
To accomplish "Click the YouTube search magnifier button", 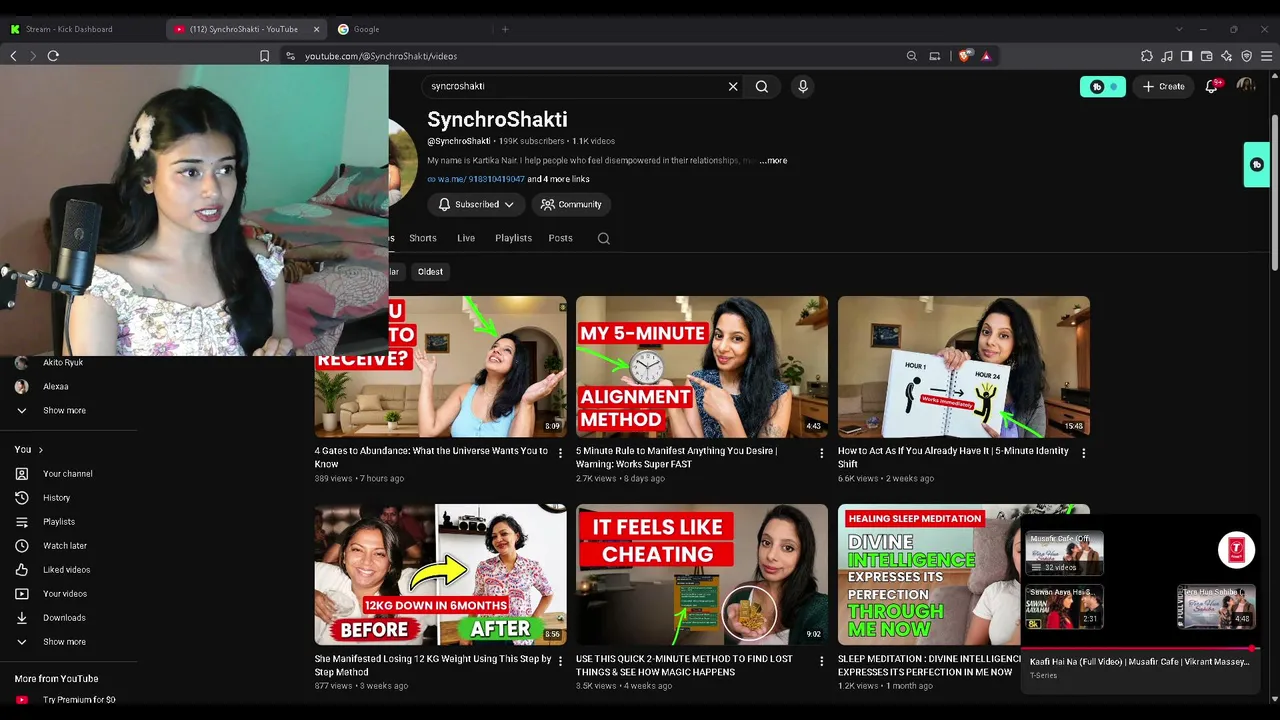I will click(762, 86).
